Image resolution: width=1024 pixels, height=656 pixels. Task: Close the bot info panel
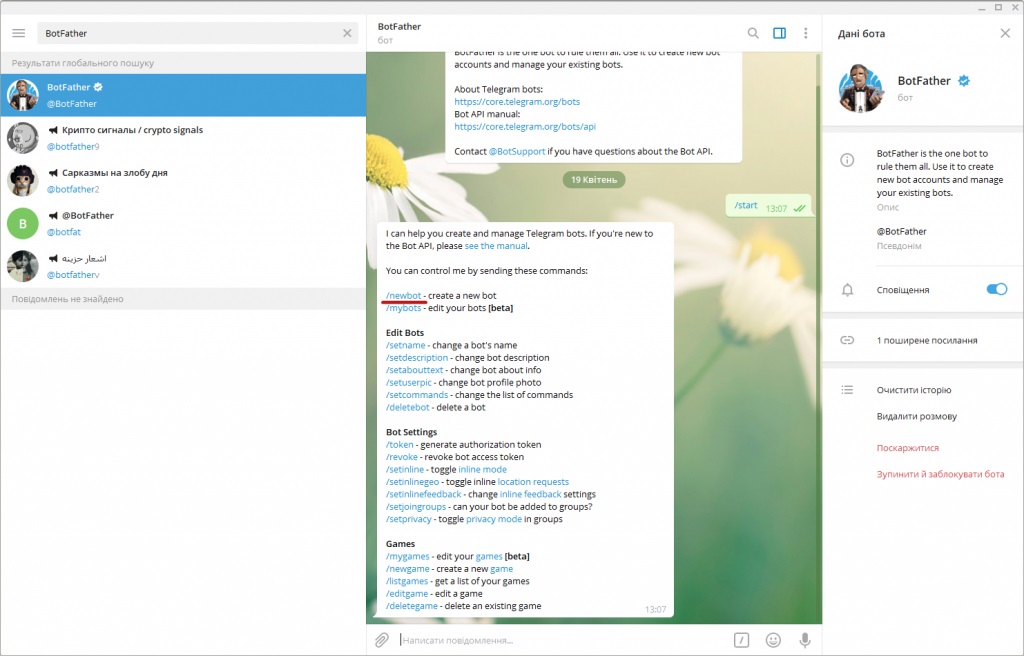coord(1005,33)
